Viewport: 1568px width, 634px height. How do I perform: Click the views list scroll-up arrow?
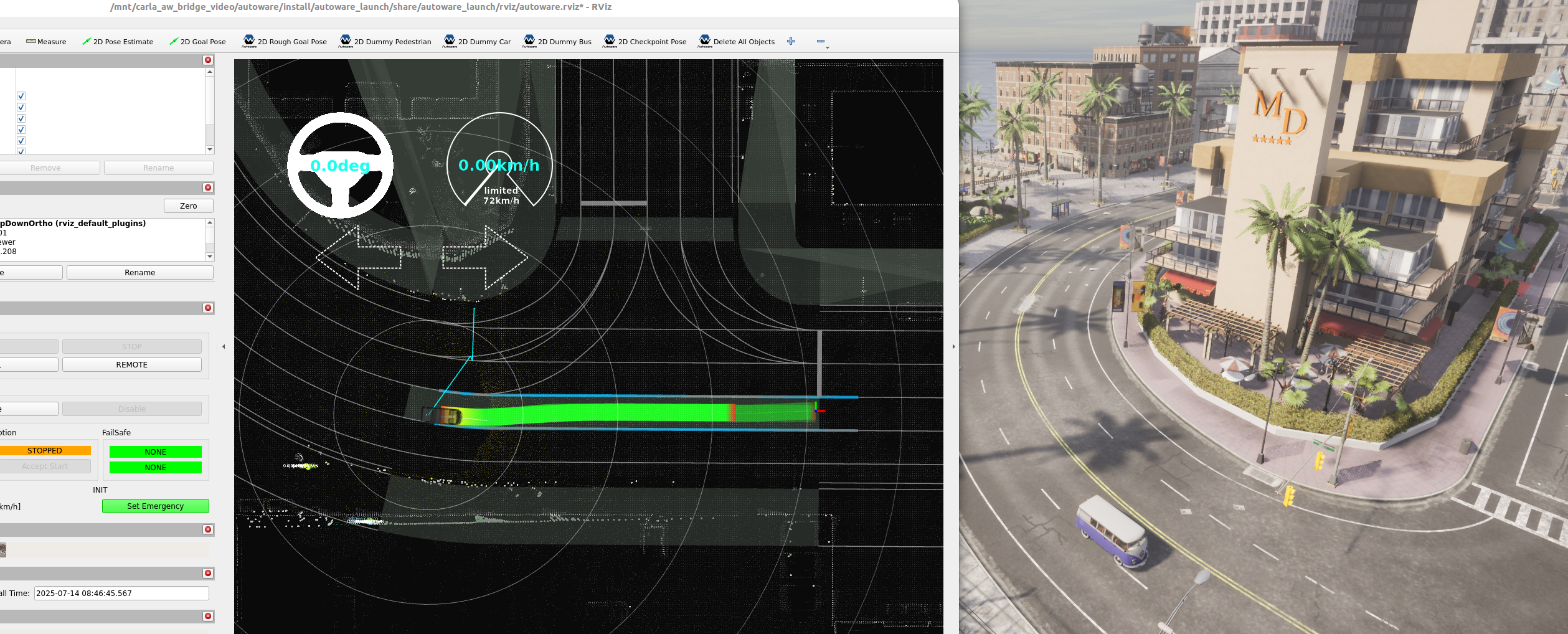tap(210, 222)
